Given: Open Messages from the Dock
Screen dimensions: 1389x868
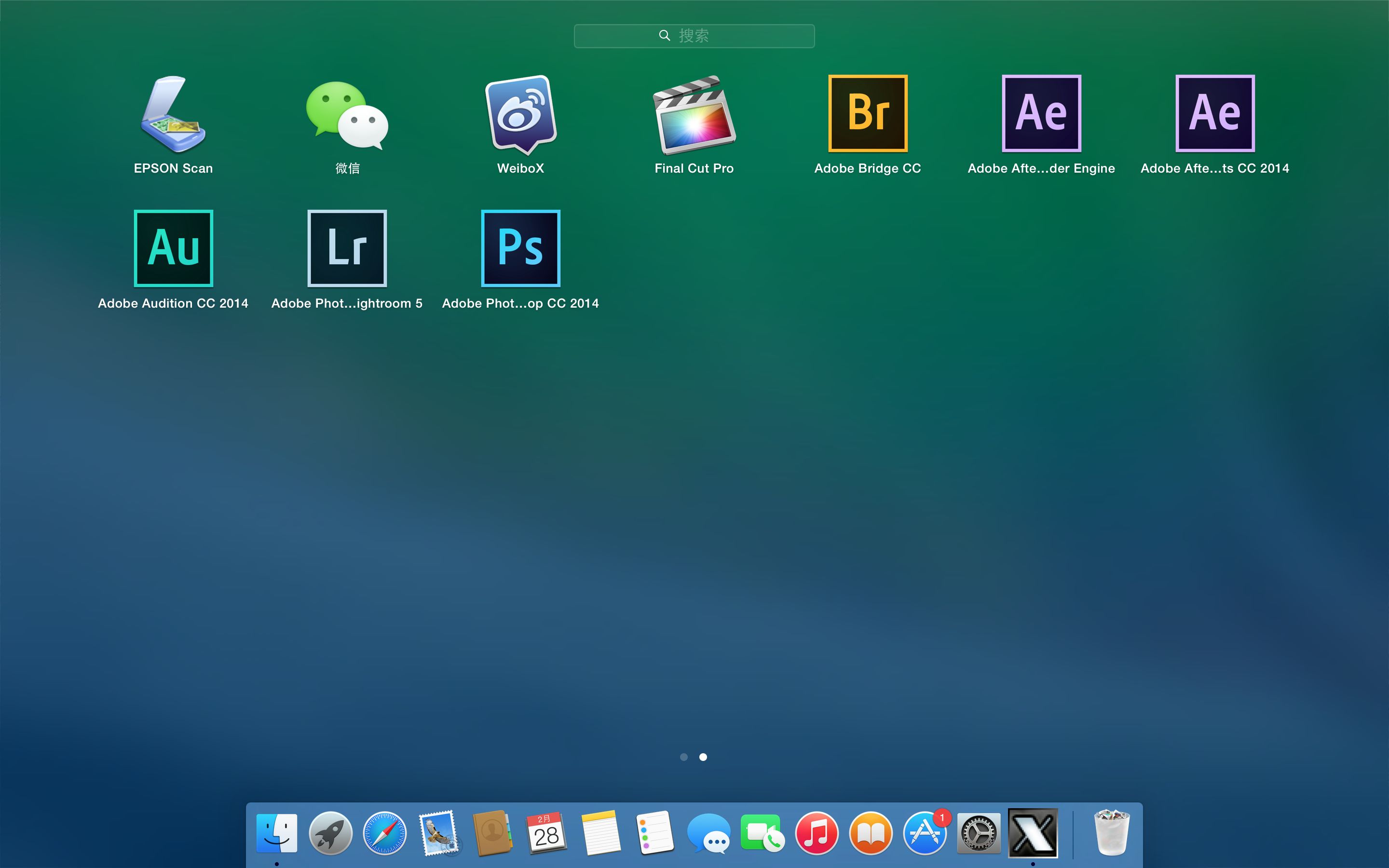Looking at the screenshot, I should (709, 834).
